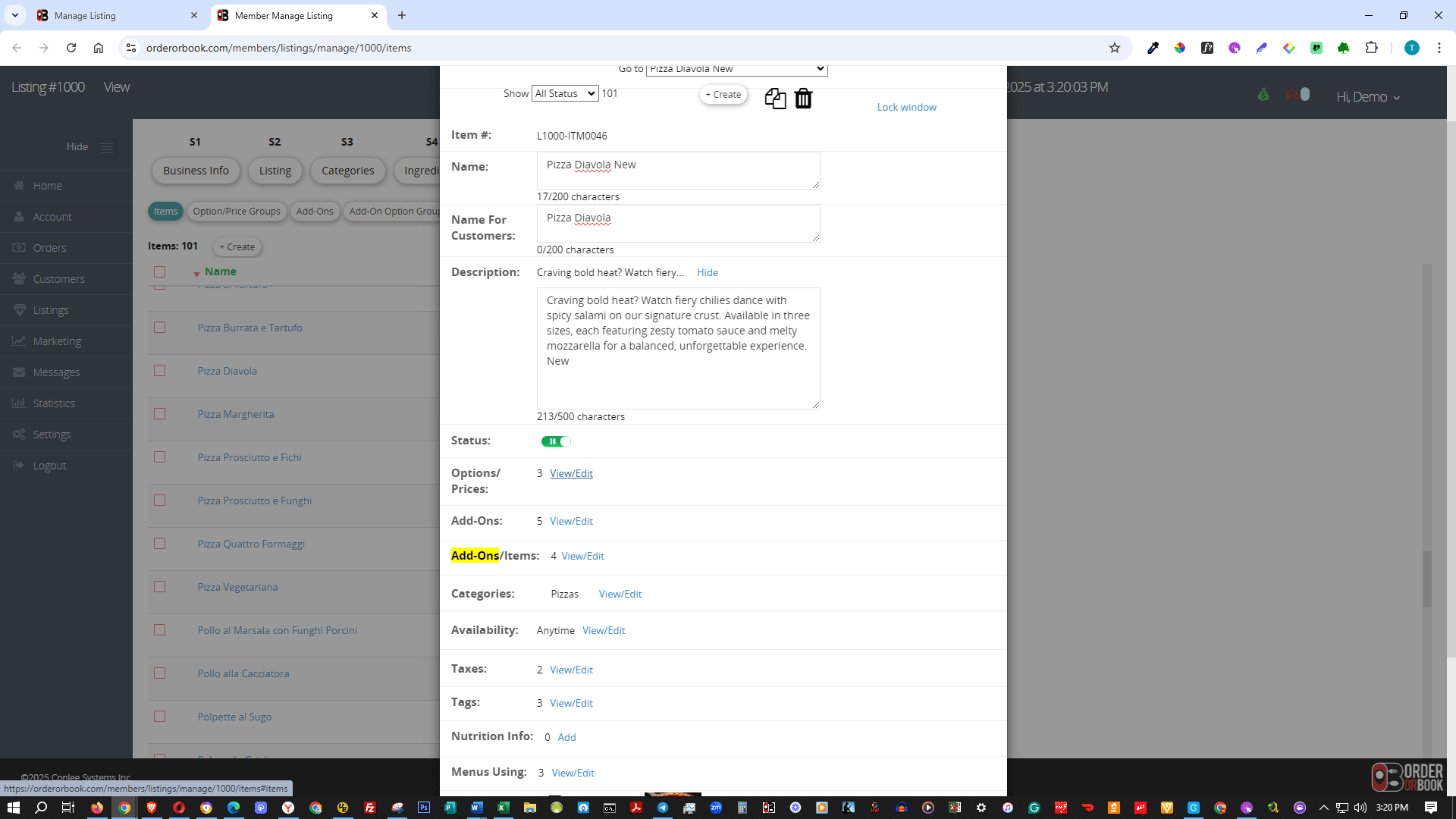Check the Pizza Diavola row checkbox
The image size is (1456, 819).
(x=159, y=371)
